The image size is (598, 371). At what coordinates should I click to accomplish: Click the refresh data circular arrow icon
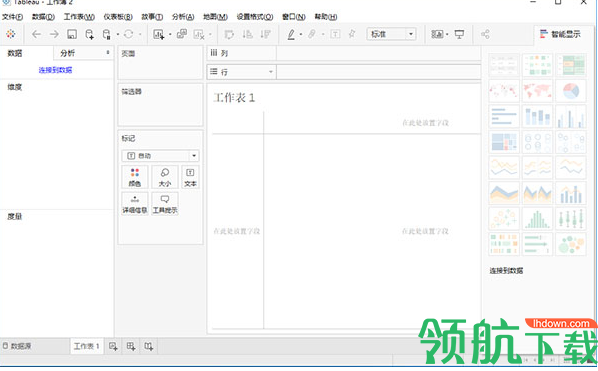pyautogui.click(x=129, y=34)
